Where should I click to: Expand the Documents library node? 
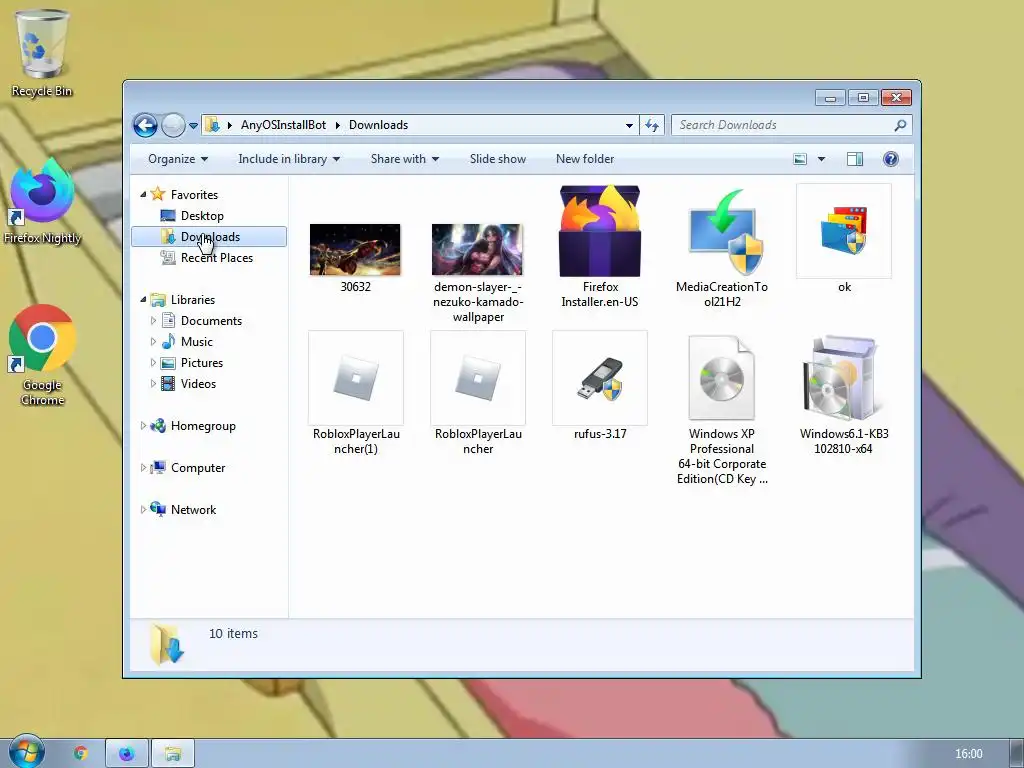(153, 321)
